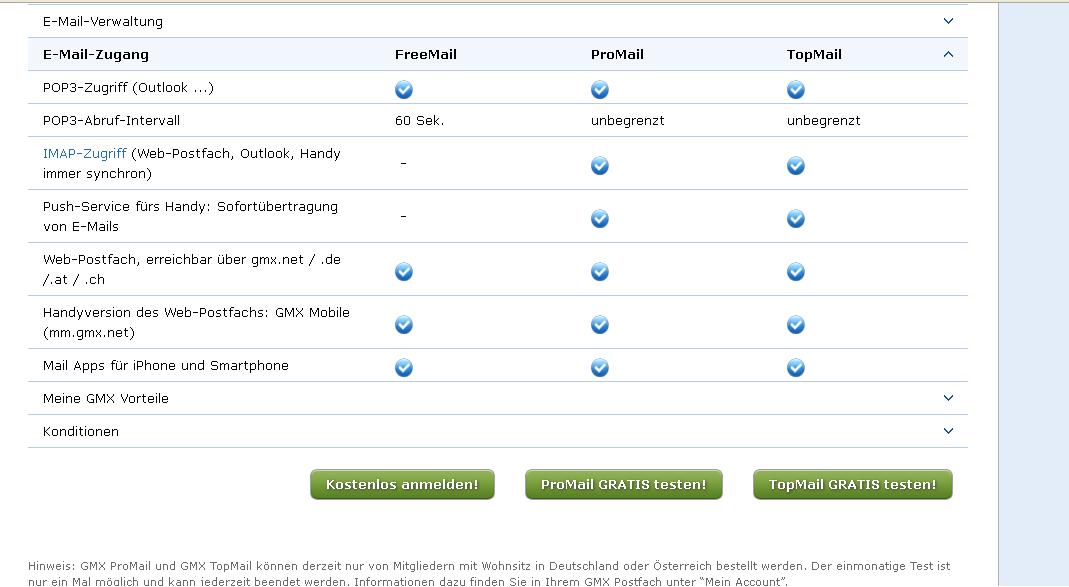Click TopMail checkmark for Mail Apps row
Viewport: 1069px width, 587px height.
pyautogui.click(x=796, y=368)
